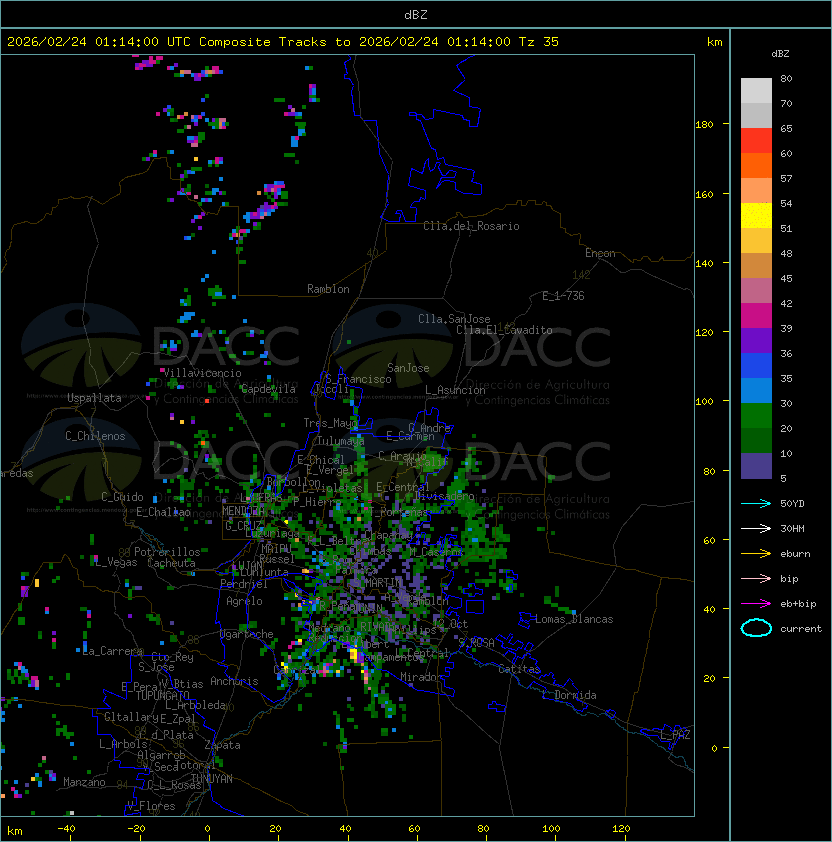The width and height of the screenshot is (832, 842).
Task: Click the 120 km horizontal axis tick
Action: [x=621, y=829]
